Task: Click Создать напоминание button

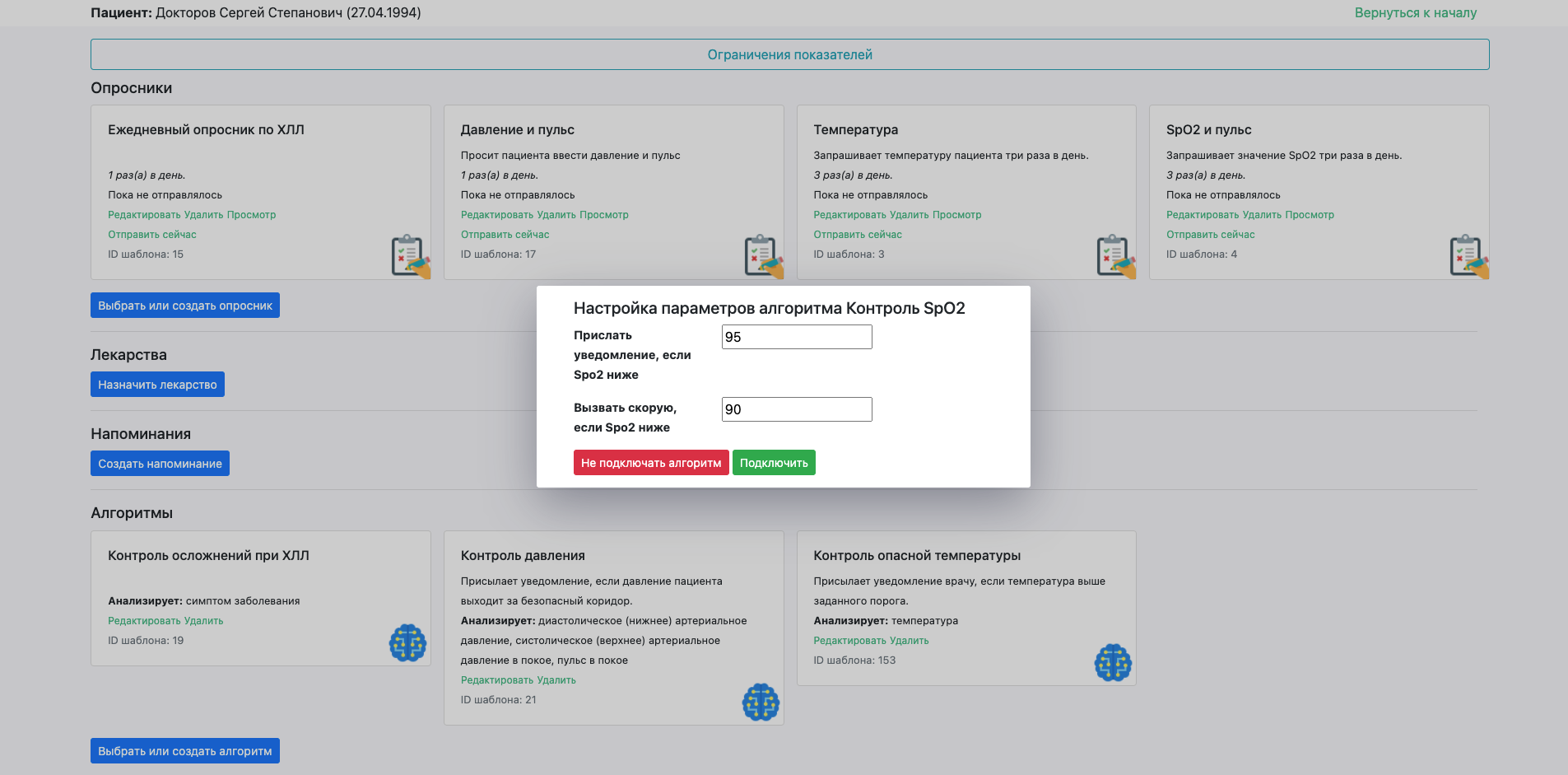Action: pyautogui.click(x=160, y=464)
